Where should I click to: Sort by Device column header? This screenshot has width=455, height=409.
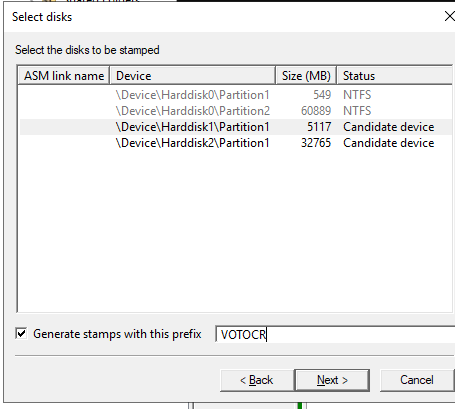192,76
